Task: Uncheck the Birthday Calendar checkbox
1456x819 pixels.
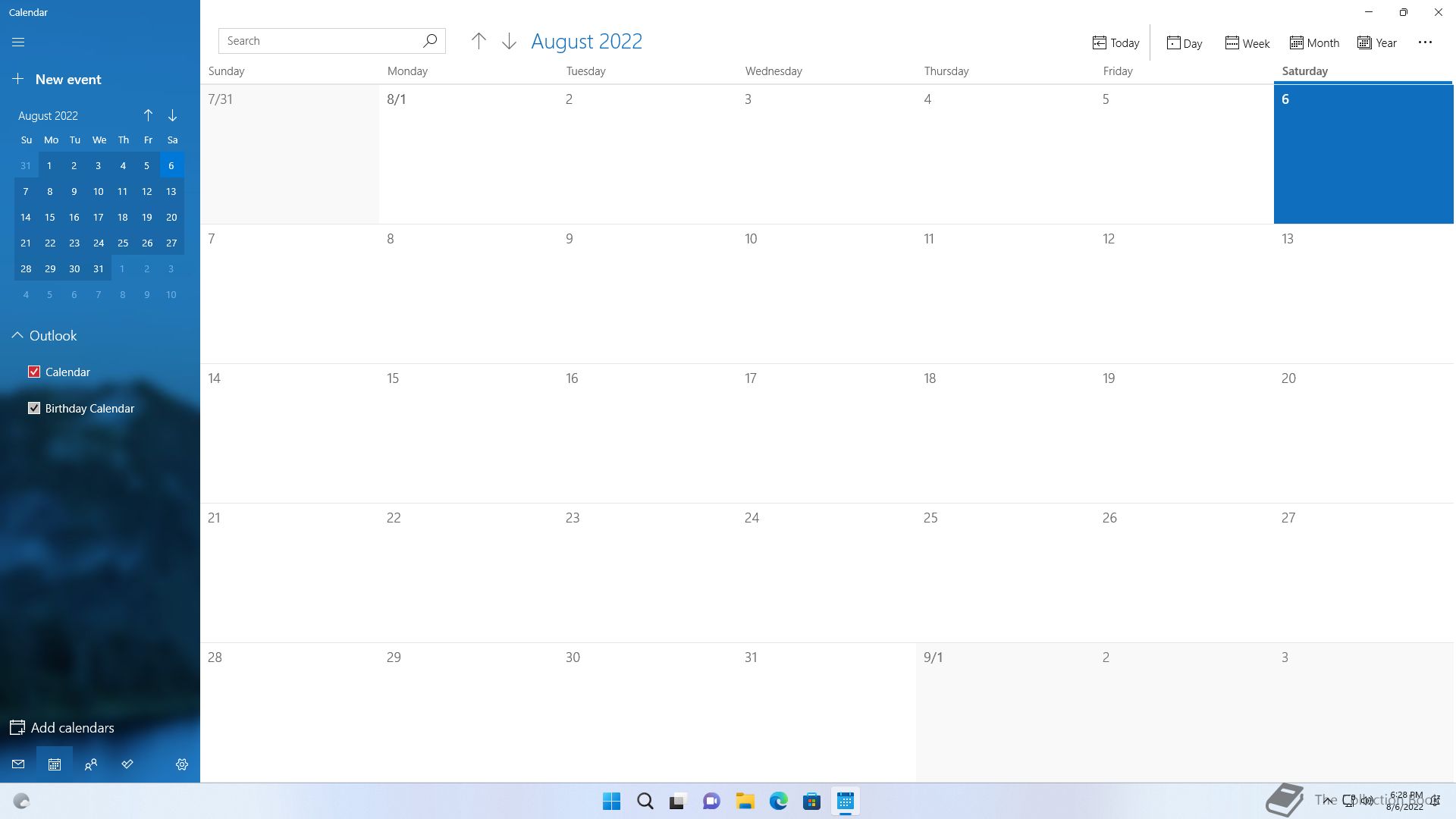Action: [34, 408]
